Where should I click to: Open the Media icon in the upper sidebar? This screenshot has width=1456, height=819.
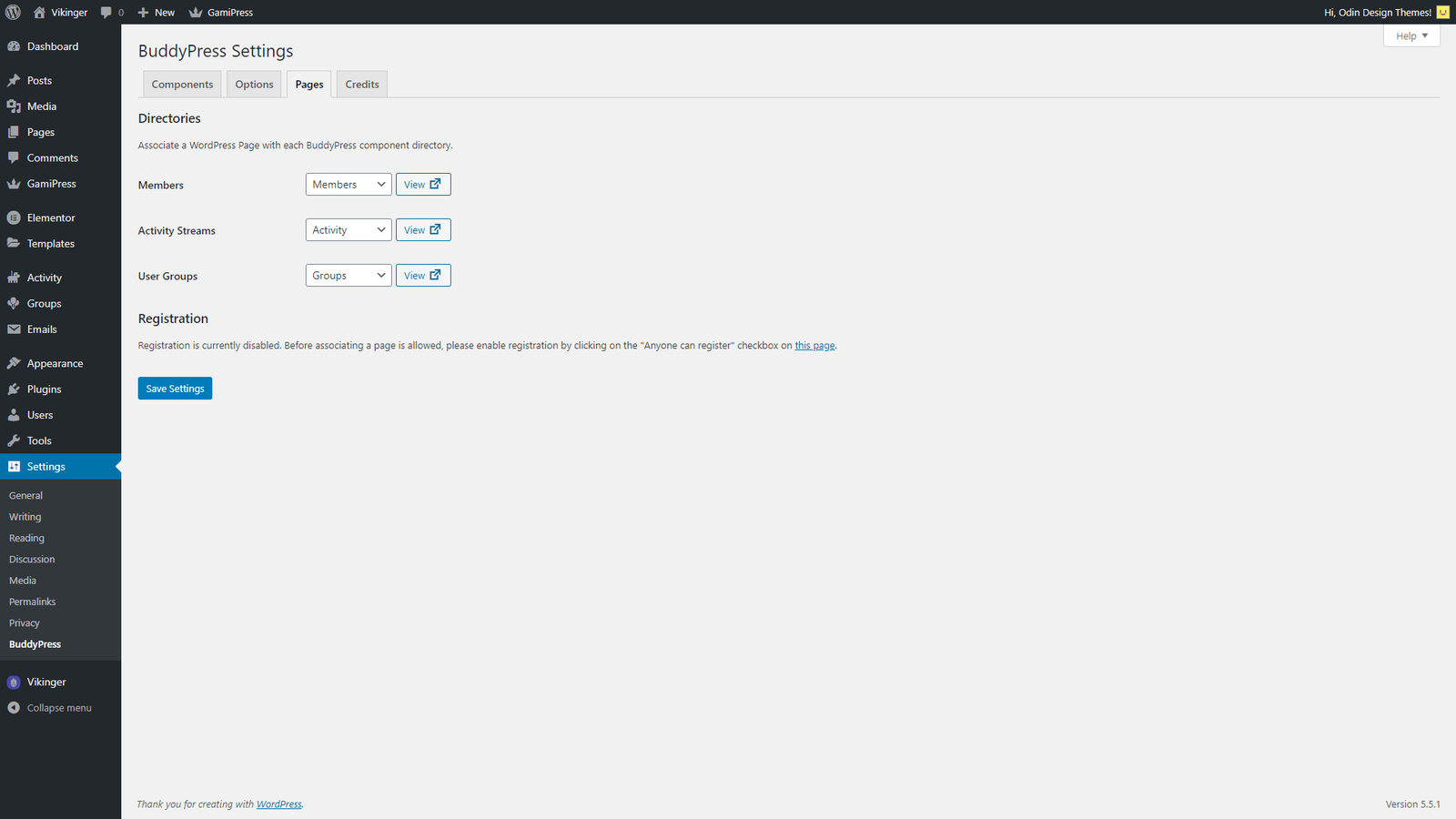(14, 106)
